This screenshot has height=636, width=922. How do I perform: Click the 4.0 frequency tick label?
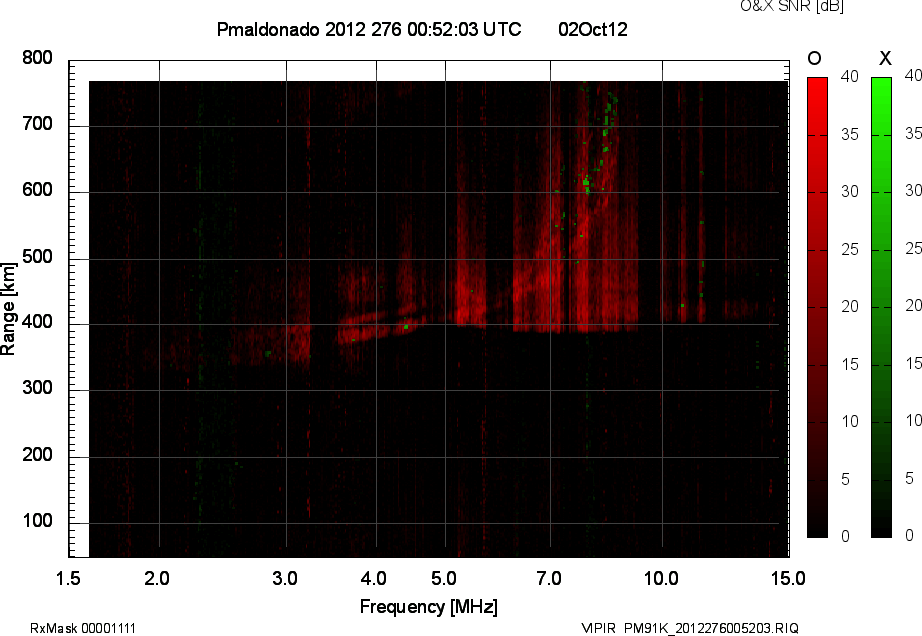(373, 578)
